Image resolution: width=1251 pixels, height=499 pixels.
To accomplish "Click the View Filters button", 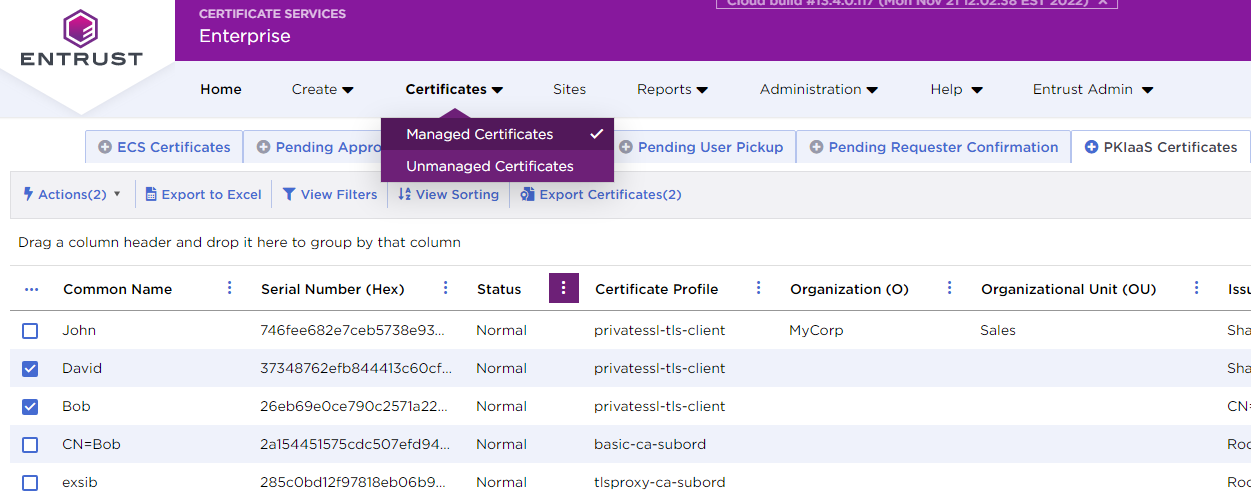I will 329,195.
